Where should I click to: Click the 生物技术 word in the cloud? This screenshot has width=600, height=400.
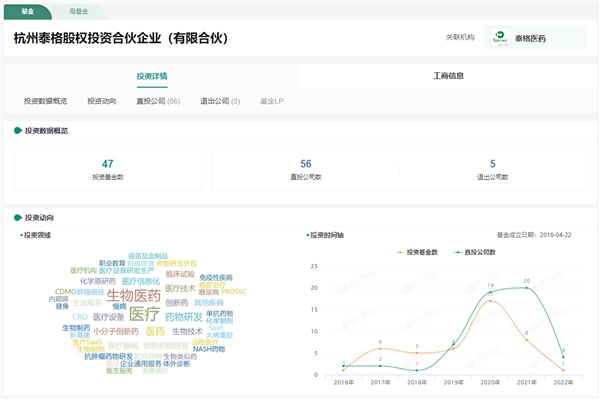pos(187,331)
